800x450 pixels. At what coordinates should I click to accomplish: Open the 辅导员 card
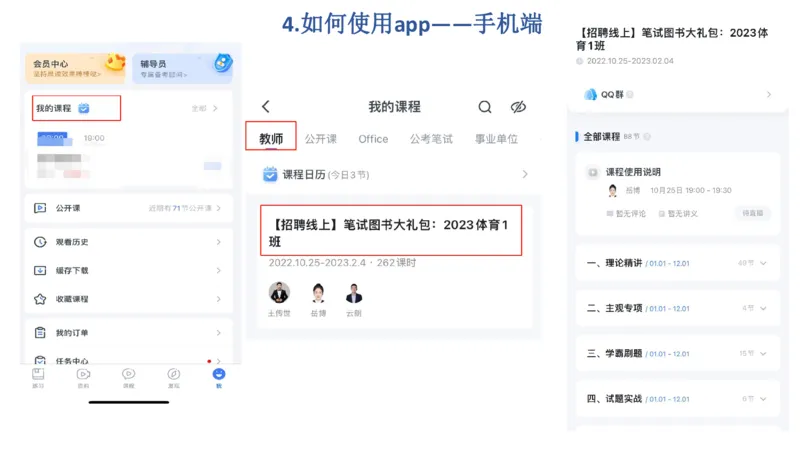click(x=183, y=68)
